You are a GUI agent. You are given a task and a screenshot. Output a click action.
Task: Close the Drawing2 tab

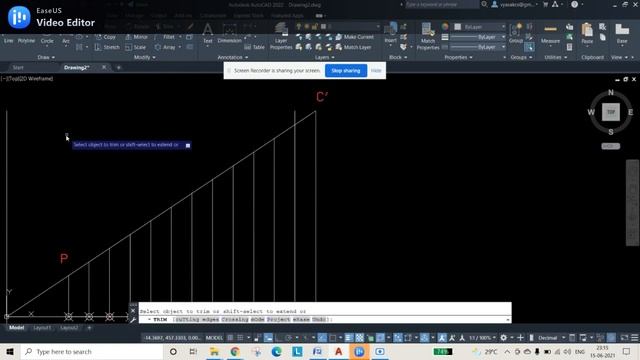(104, 67)
